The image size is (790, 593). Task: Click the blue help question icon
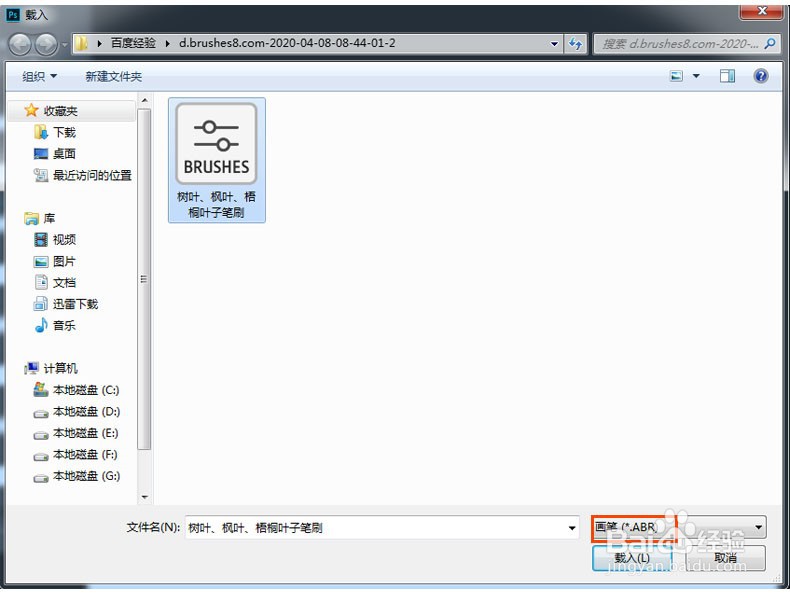pyautogui.click(x=761, y=76)
